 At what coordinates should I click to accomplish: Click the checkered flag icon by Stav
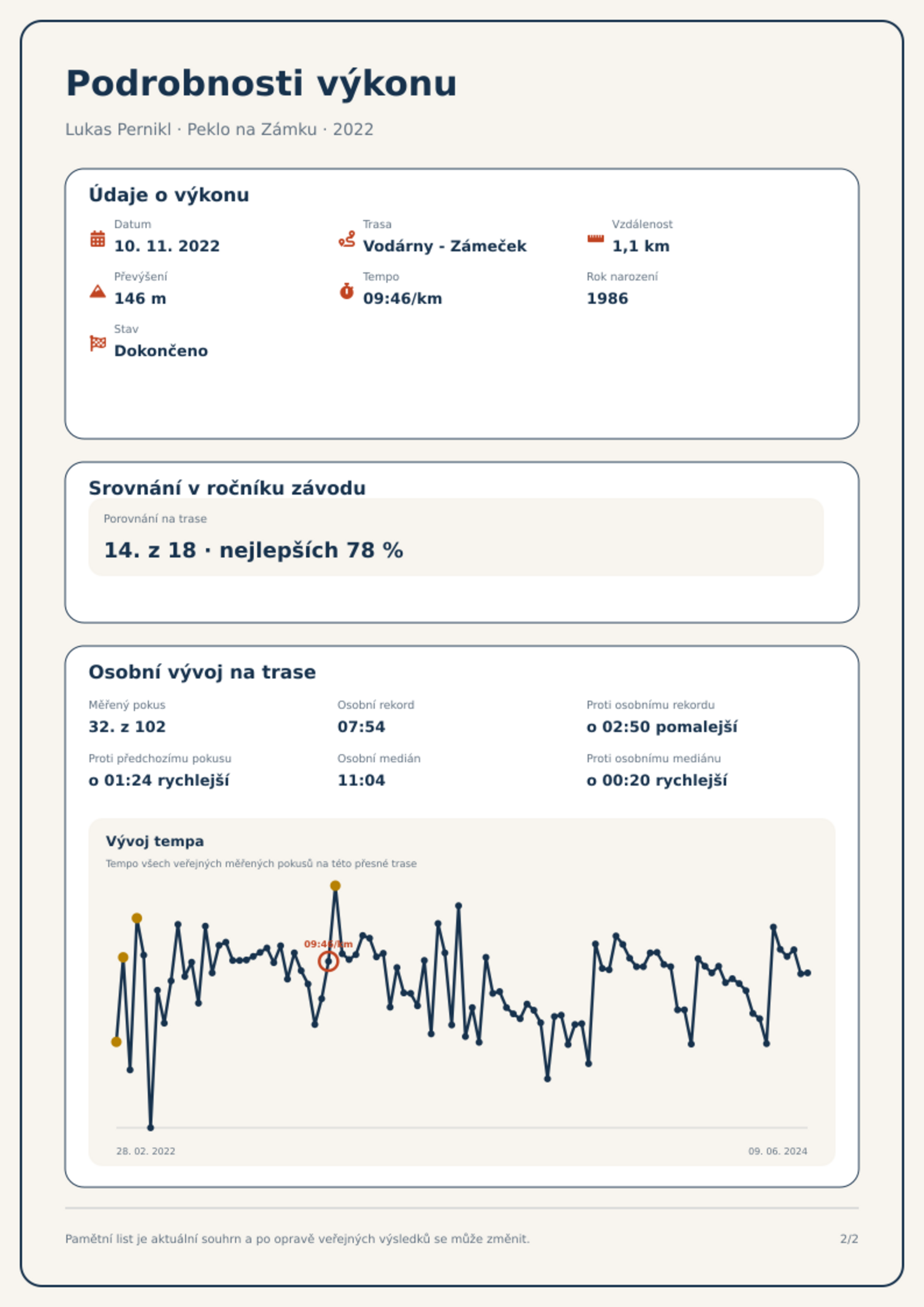click(x=98, y=343)
